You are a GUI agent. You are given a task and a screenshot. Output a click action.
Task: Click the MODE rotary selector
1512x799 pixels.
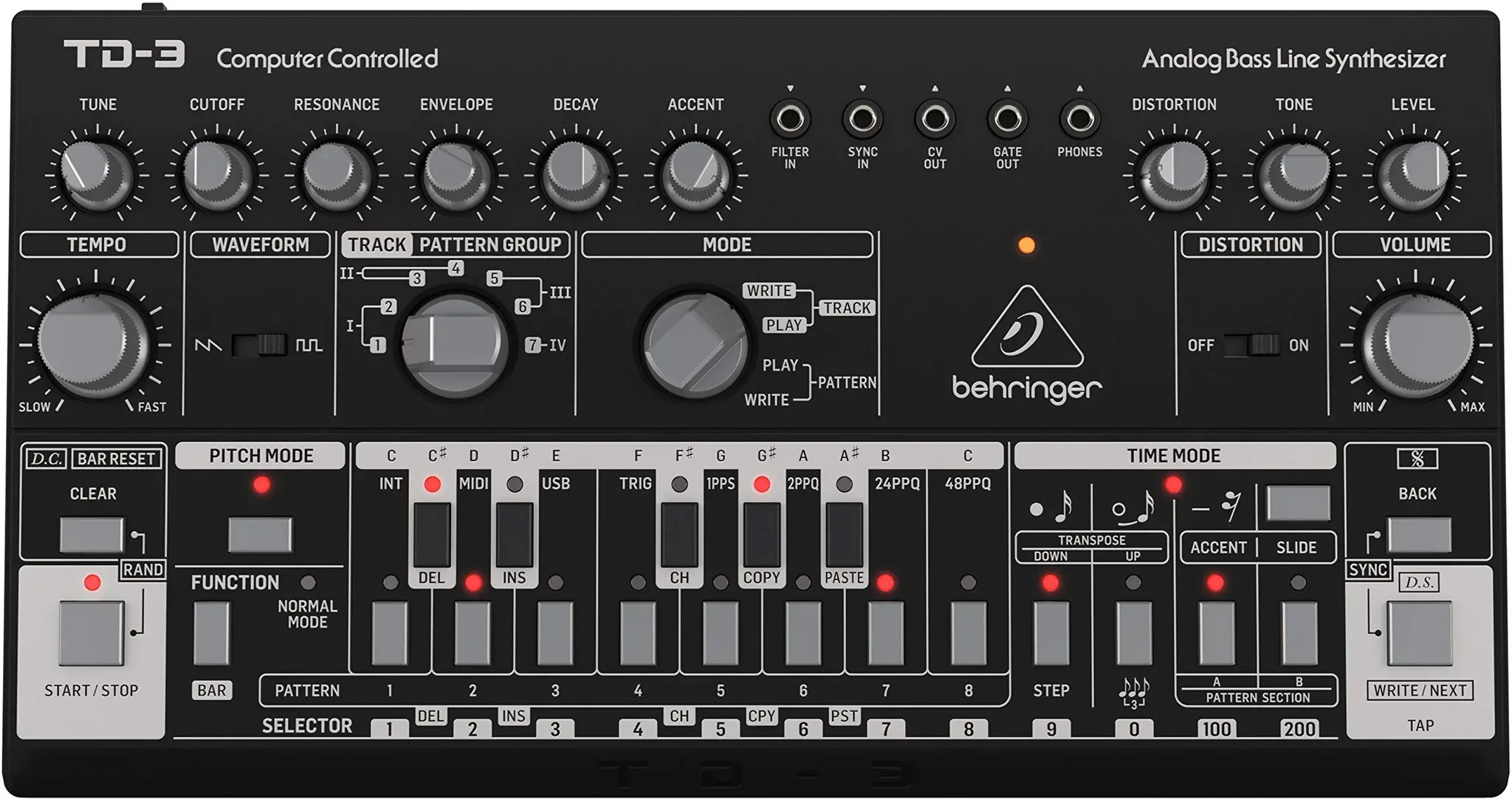coord(695,345)
